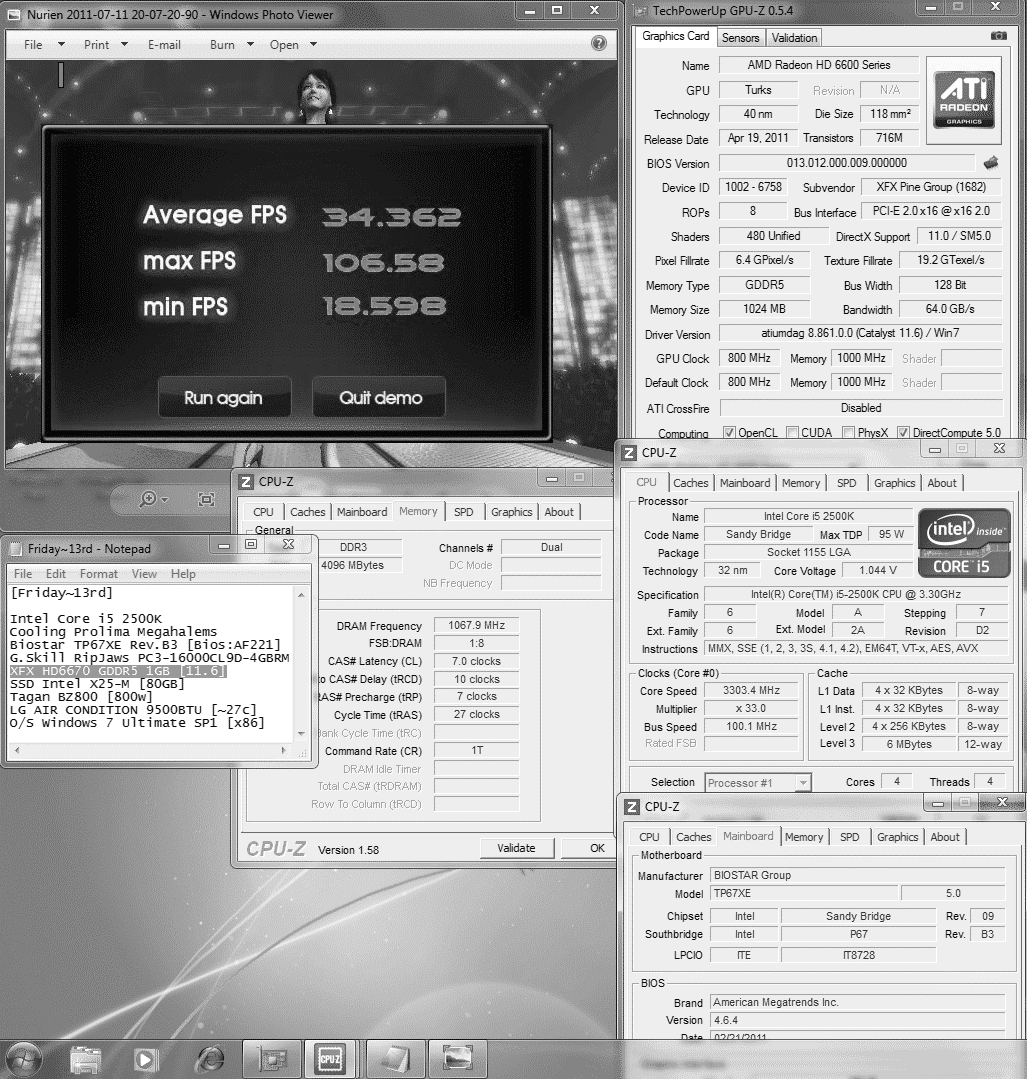Click the Intel Core i5 badge in CPU-Z
1027x1079 pixels.
click(964, 542)
